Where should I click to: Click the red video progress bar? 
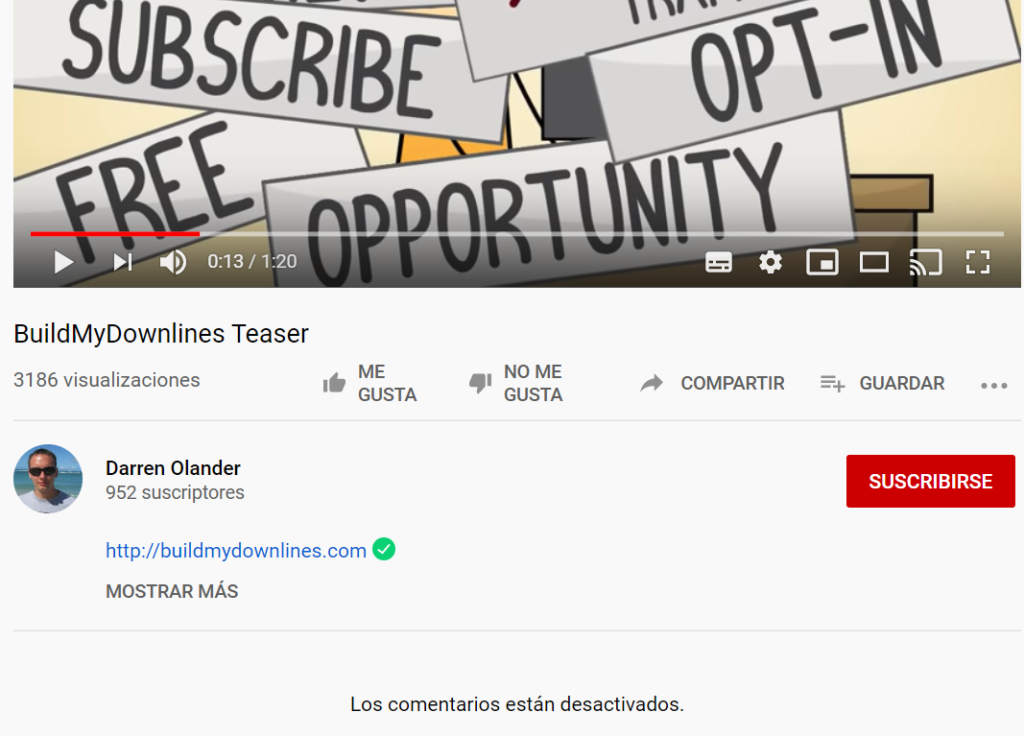(115, 233)
